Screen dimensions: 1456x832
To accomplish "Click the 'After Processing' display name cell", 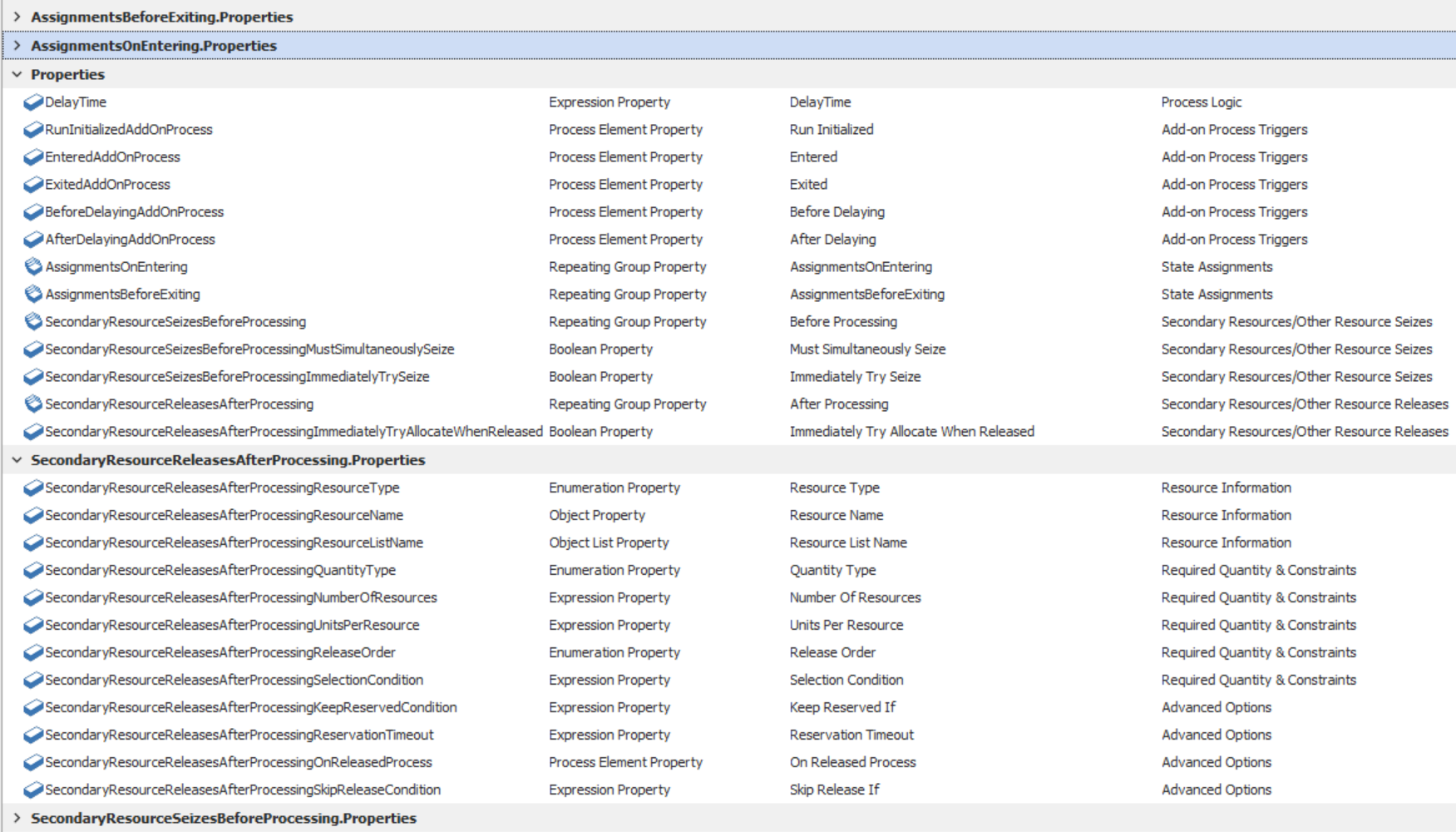I will pyautogui.click(x=839, y=404).
